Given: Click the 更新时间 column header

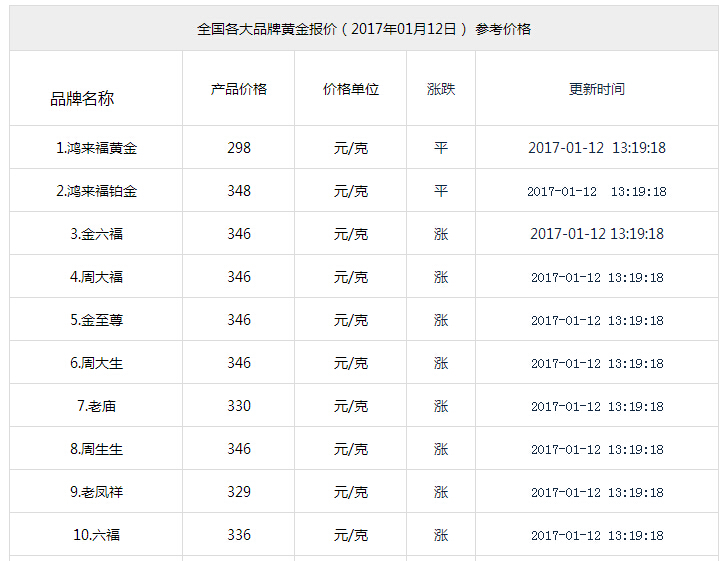Looking at the screenshot, I should click(x=597, y=89).
